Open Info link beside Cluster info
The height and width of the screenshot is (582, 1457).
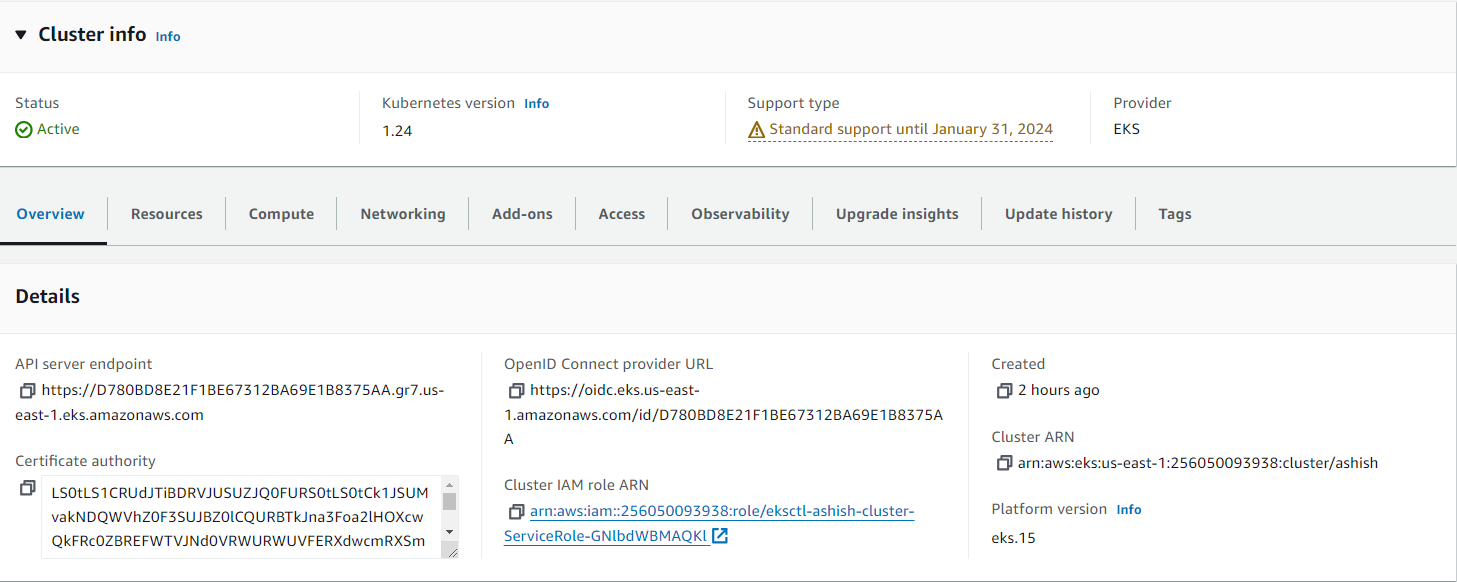point(168,36)
